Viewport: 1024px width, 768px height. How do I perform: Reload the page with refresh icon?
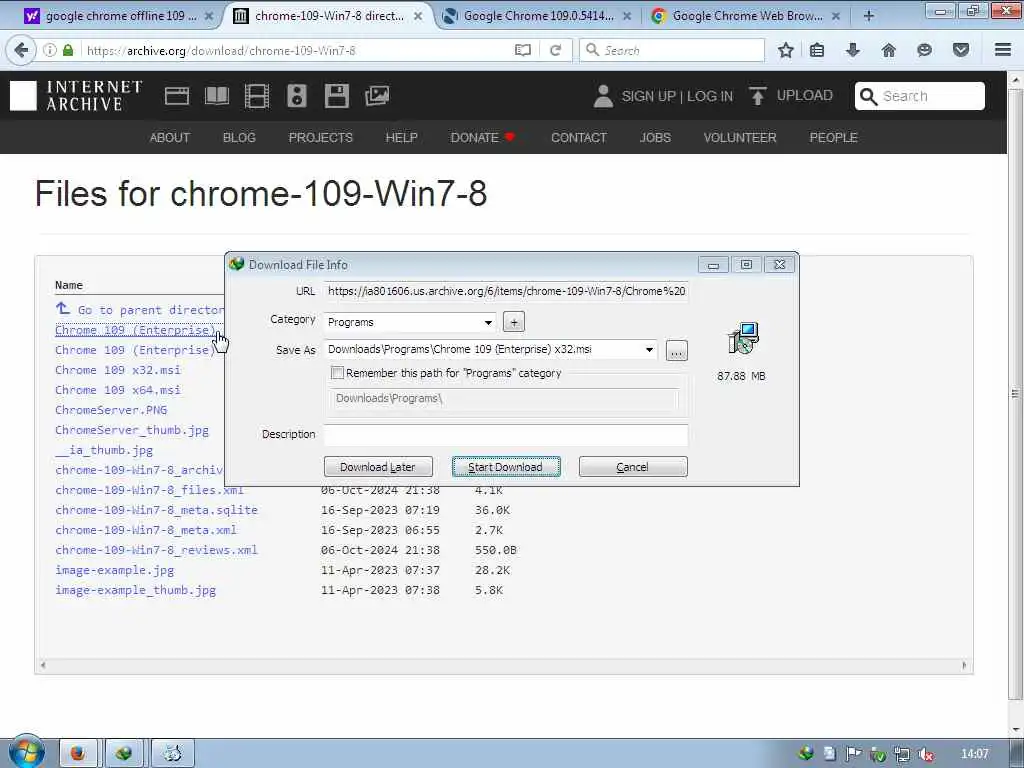click(556, 50)
